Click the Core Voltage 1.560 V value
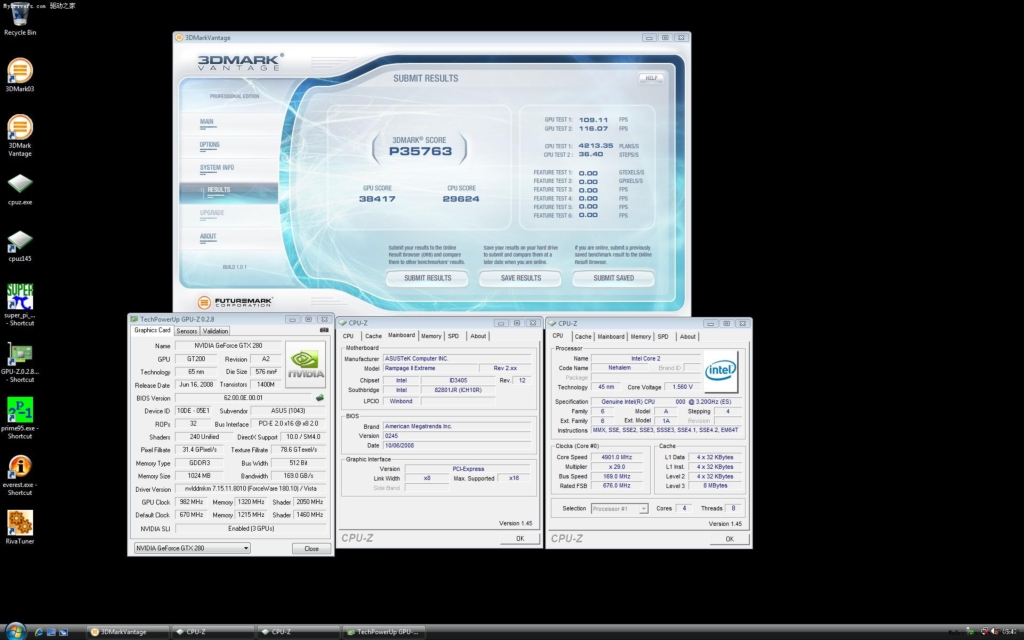 (x=682, y=387)
